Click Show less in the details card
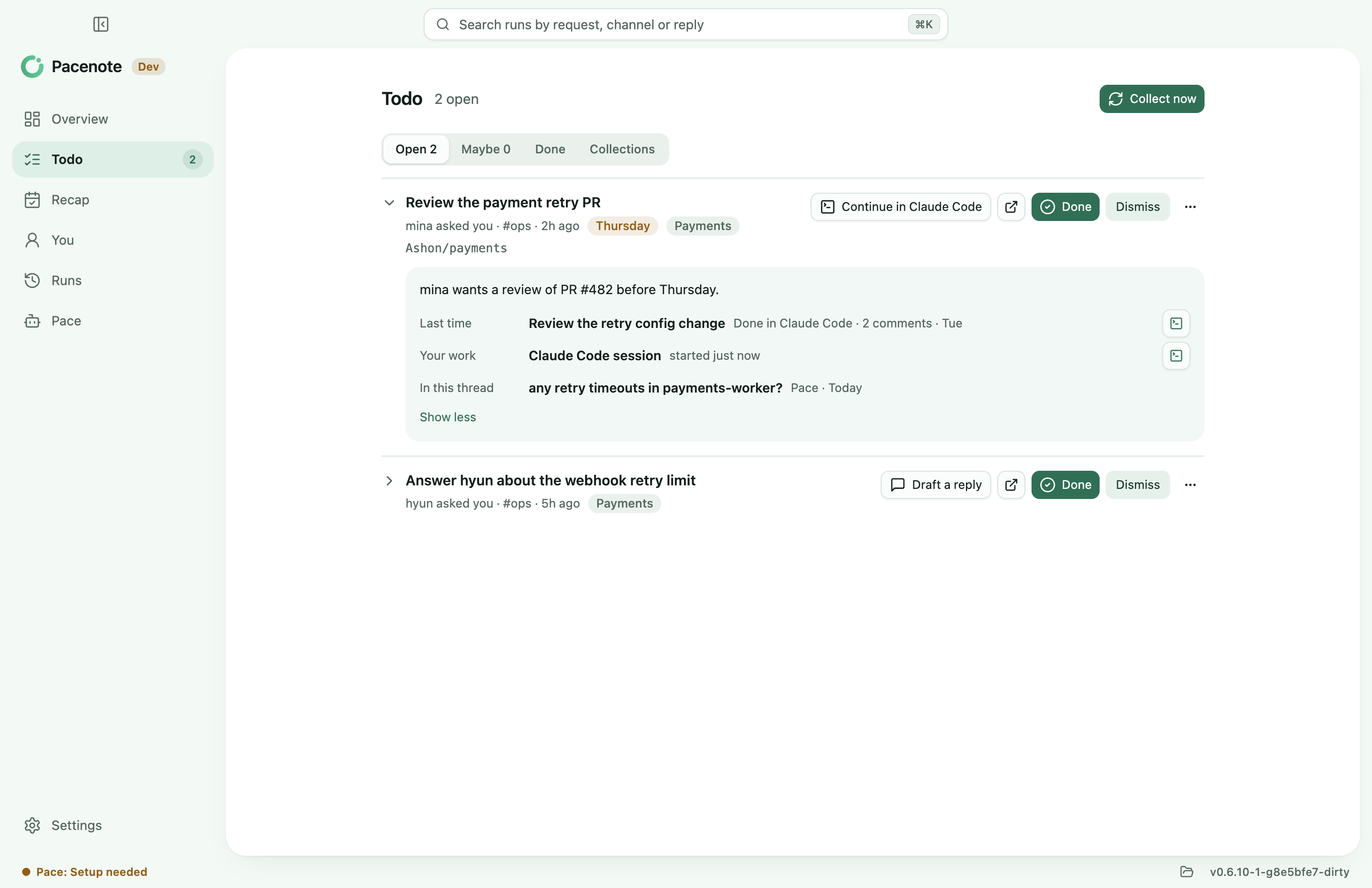 coord(447,417)
